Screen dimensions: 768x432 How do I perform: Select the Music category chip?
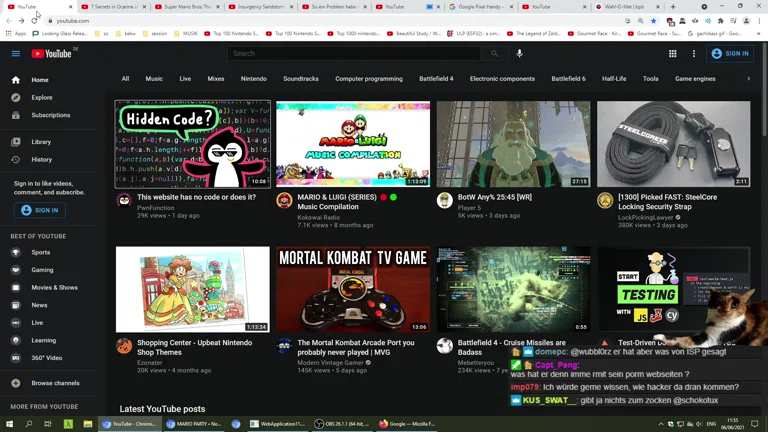[x=154, y=78]
